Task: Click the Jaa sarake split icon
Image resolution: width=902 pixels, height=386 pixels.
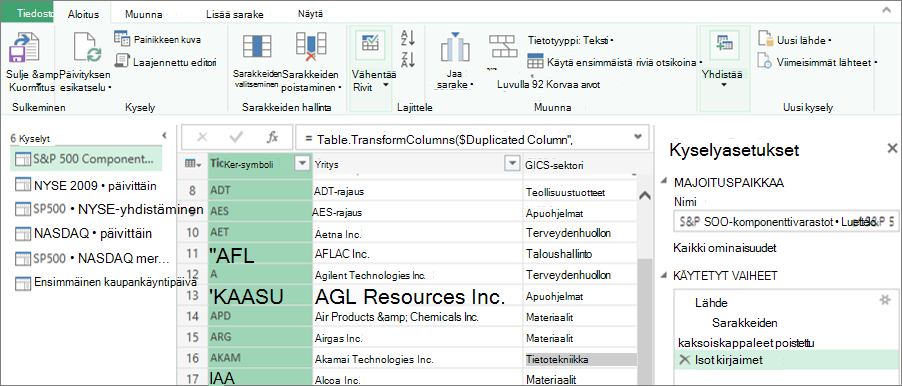Action: point(454,48)
